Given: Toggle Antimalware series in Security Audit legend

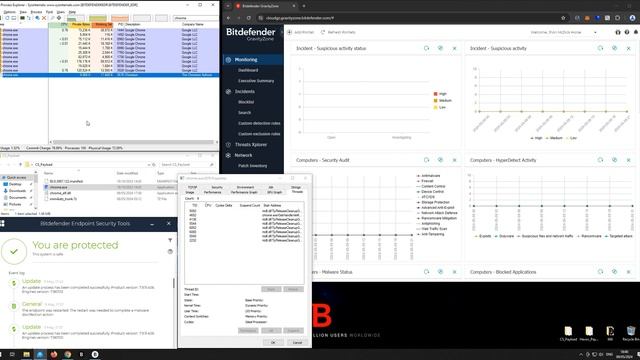Looking at the screenshot, I should (428, 176).
